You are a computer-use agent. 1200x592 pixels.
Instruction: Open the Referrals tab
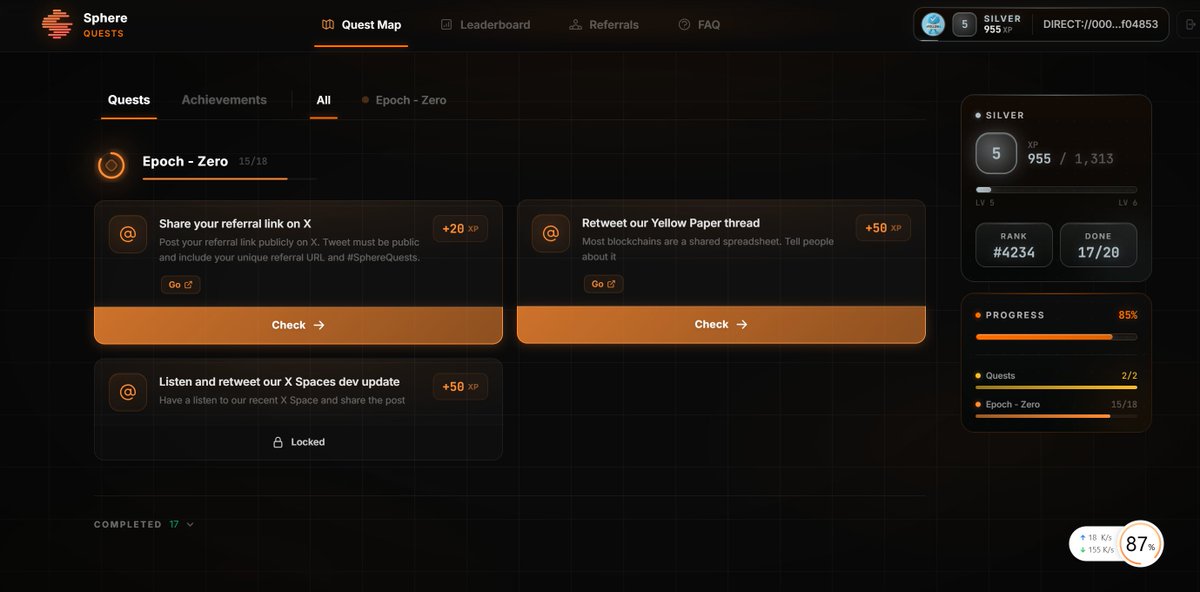(603, 24)
